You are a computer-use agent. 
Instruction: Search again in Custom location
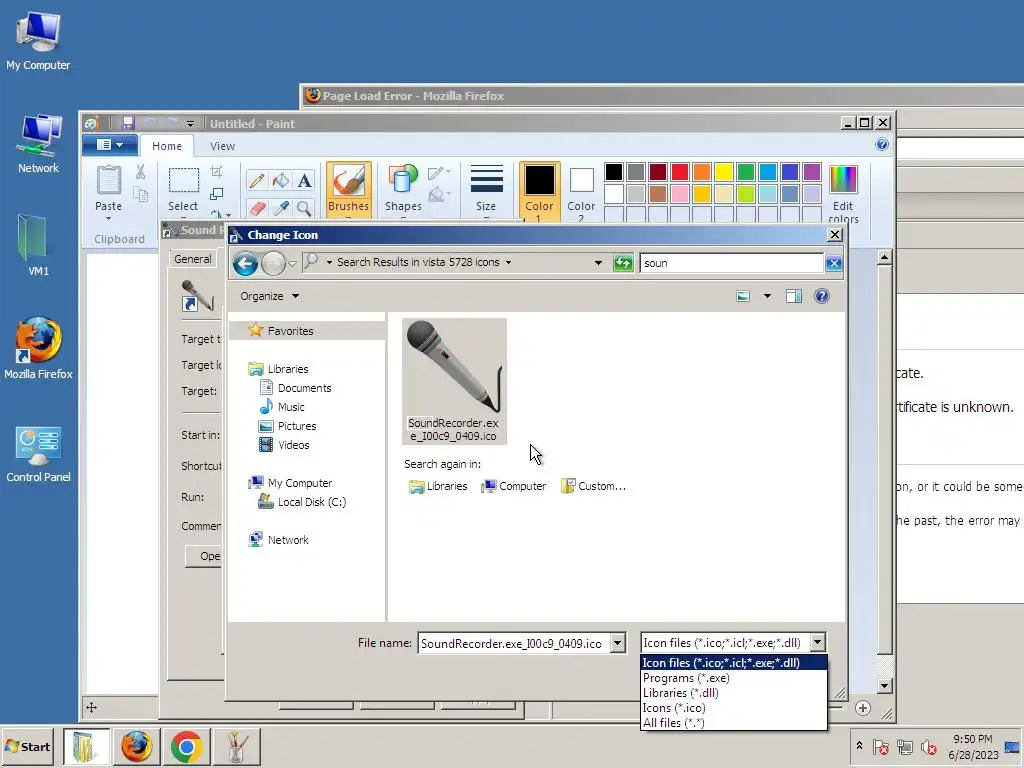point(593,487)
